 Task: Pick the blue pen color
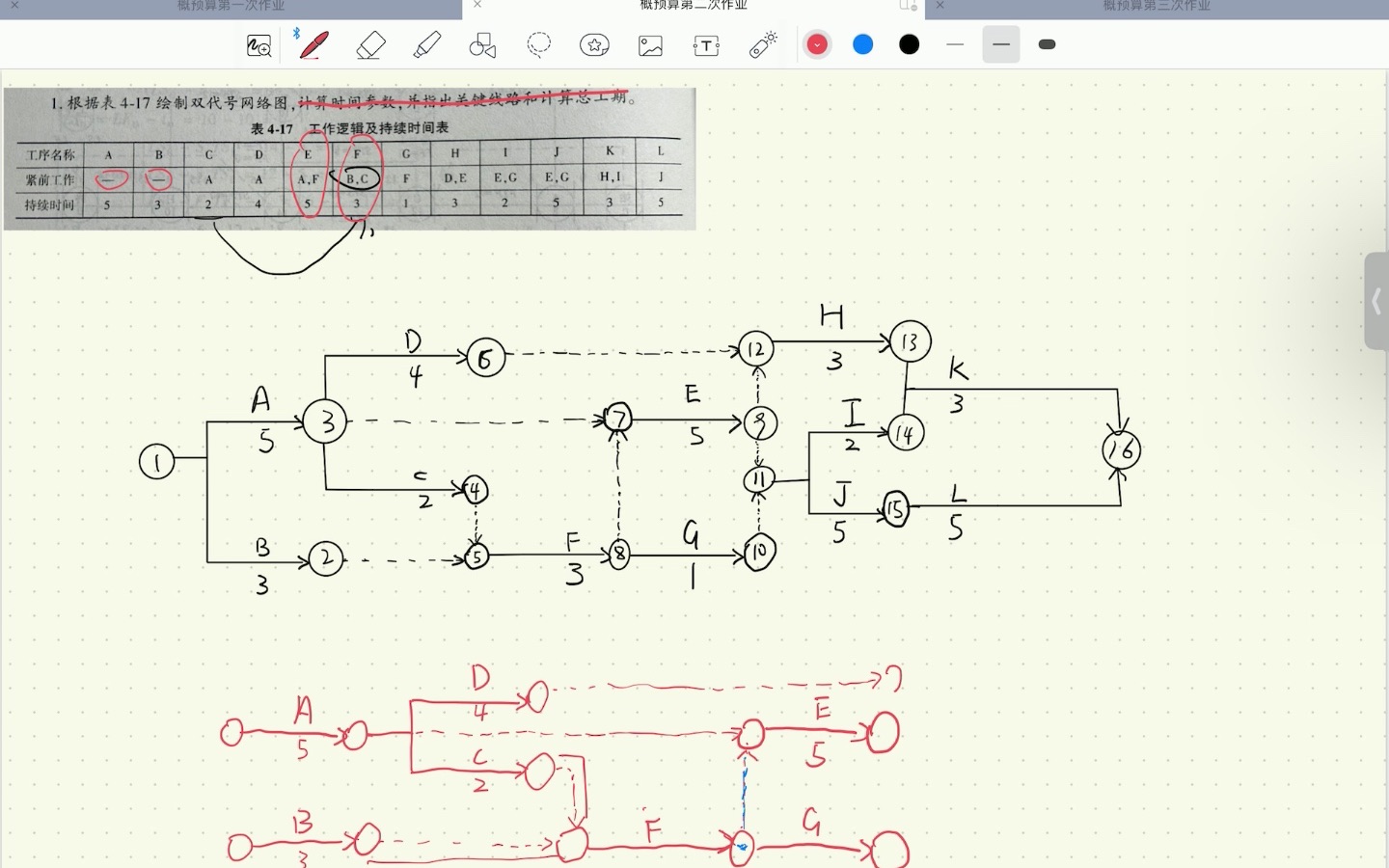pos(863,44)
